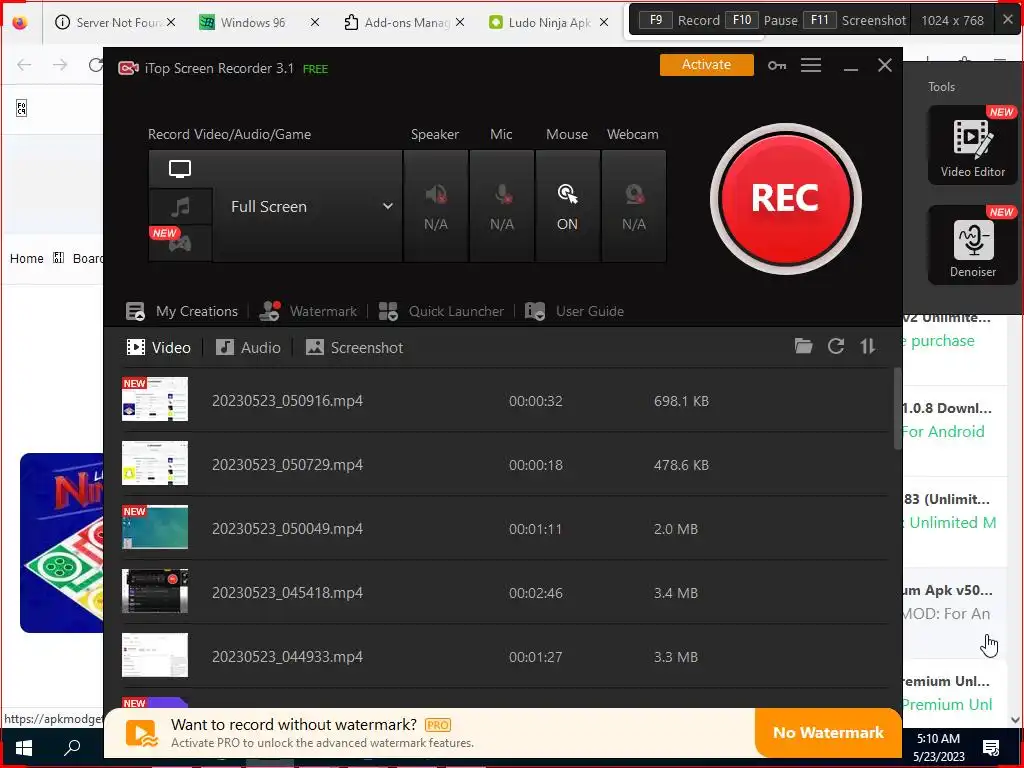Toggle the Mouse effect ON option
The image size is (1024, 768).
pyautogui.click(x=567, y=206)
